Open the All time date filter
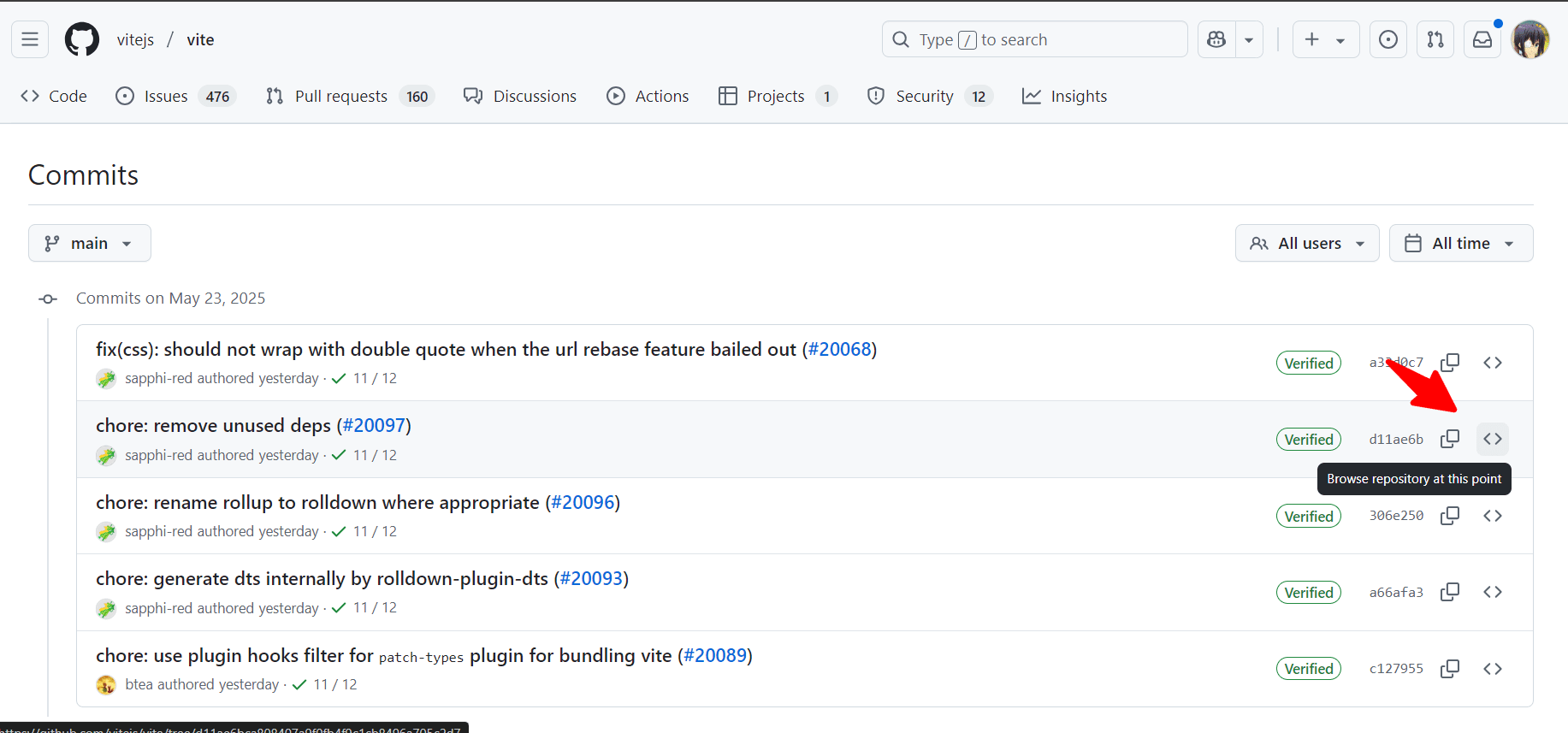The width and height of the screenshot is (1568, 733). coord(1461,243)
